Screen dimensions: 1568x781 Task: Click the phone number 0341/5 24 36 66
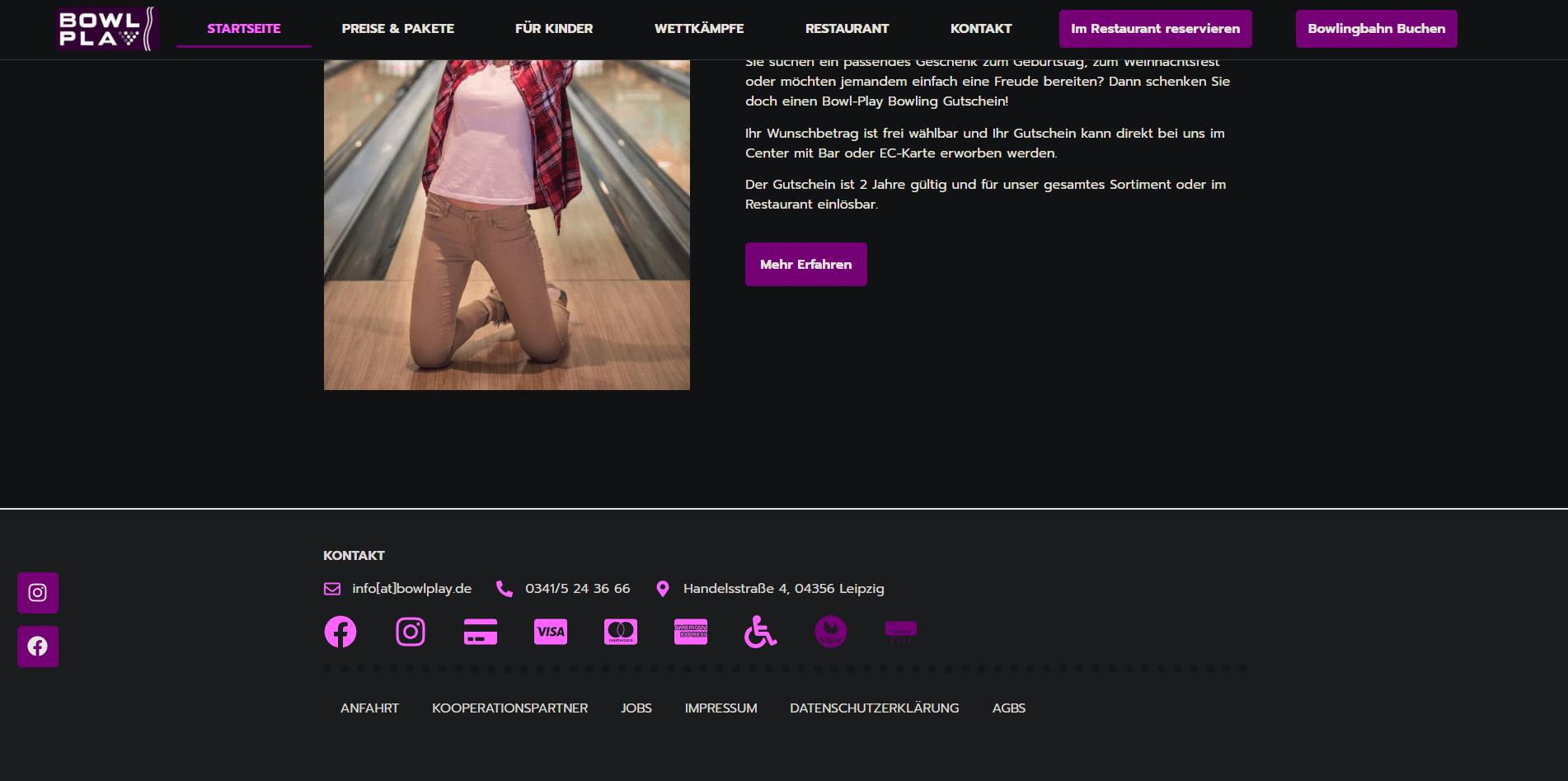click(x=578, y=589)
